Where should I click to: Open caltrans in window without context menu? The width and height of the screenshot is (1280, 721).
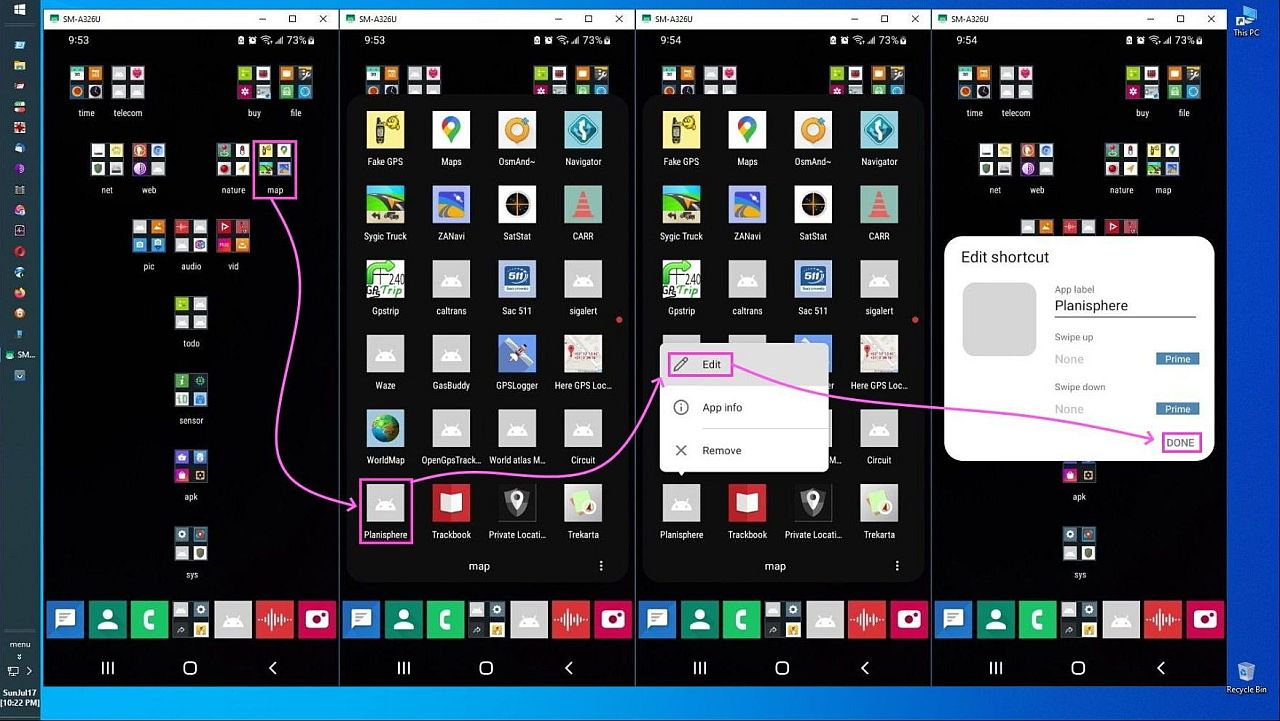451,279
